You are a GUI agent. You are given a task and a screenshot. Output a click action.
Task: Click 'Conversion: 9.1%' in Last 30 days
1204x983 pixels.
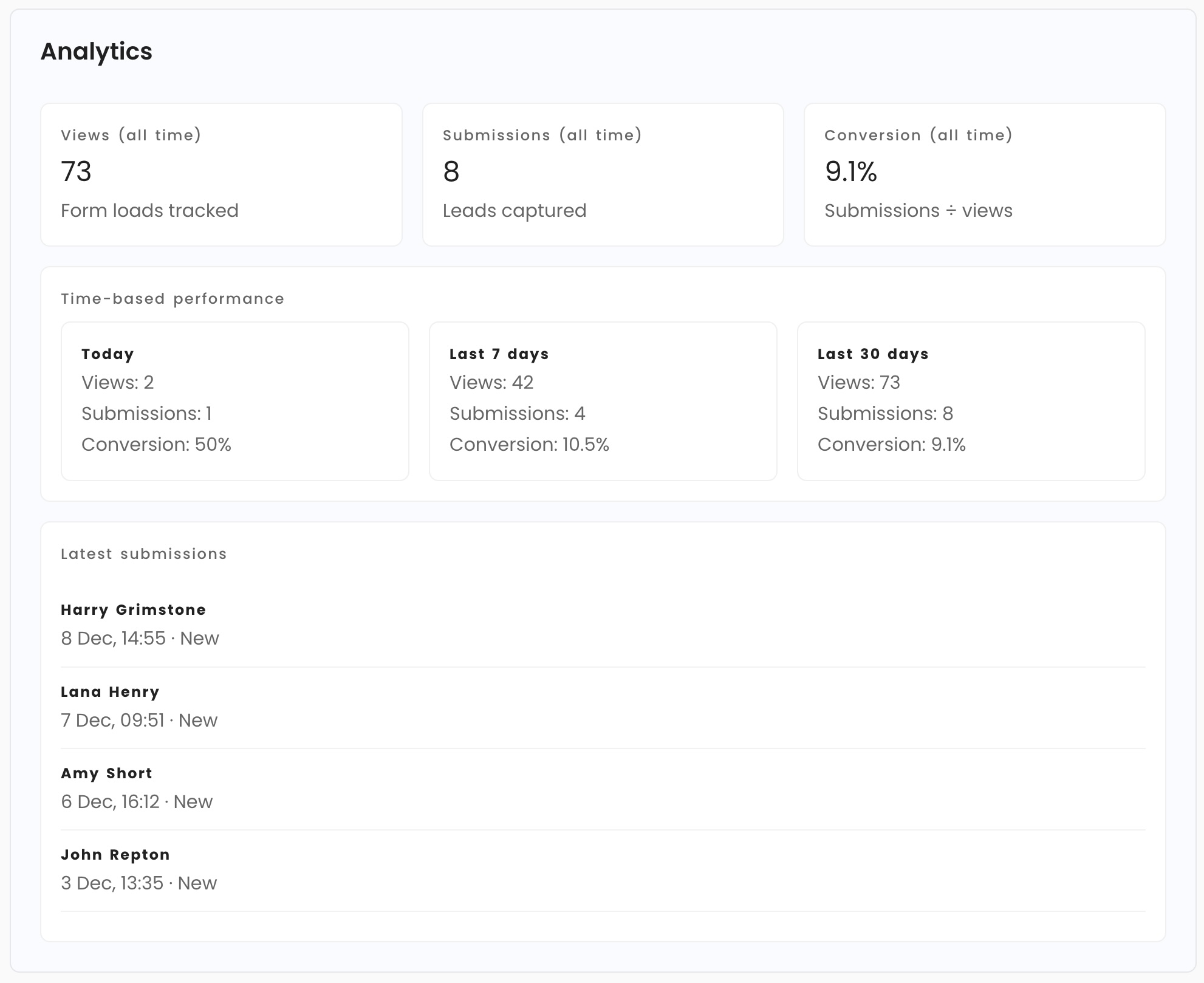[x=892, y=444]
